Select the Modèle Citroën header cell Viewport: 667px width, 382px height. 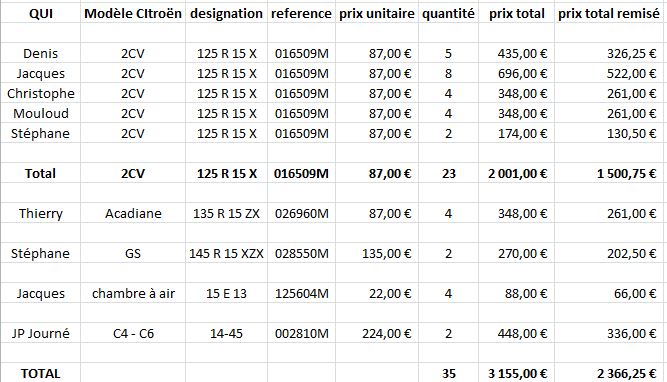(x=133, y=14)
